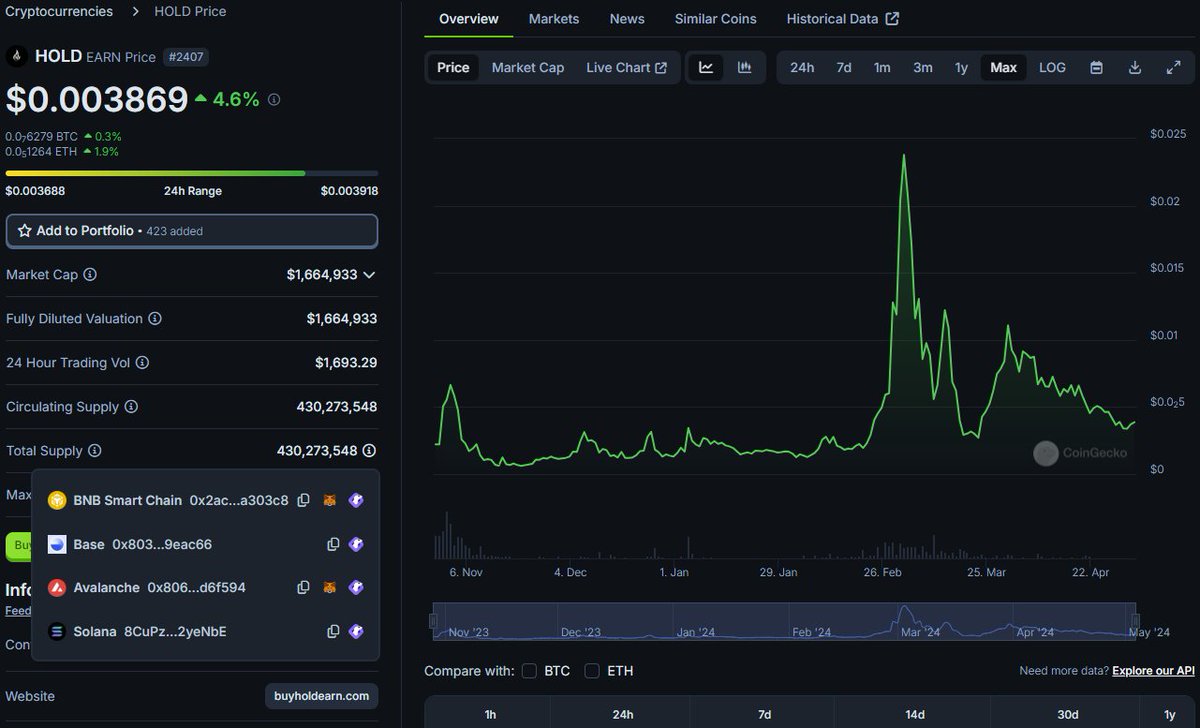The height and width of the screenshot is (728, 1200).
Task: Click the 30d column header in performance table
Action: point(1068,714)
